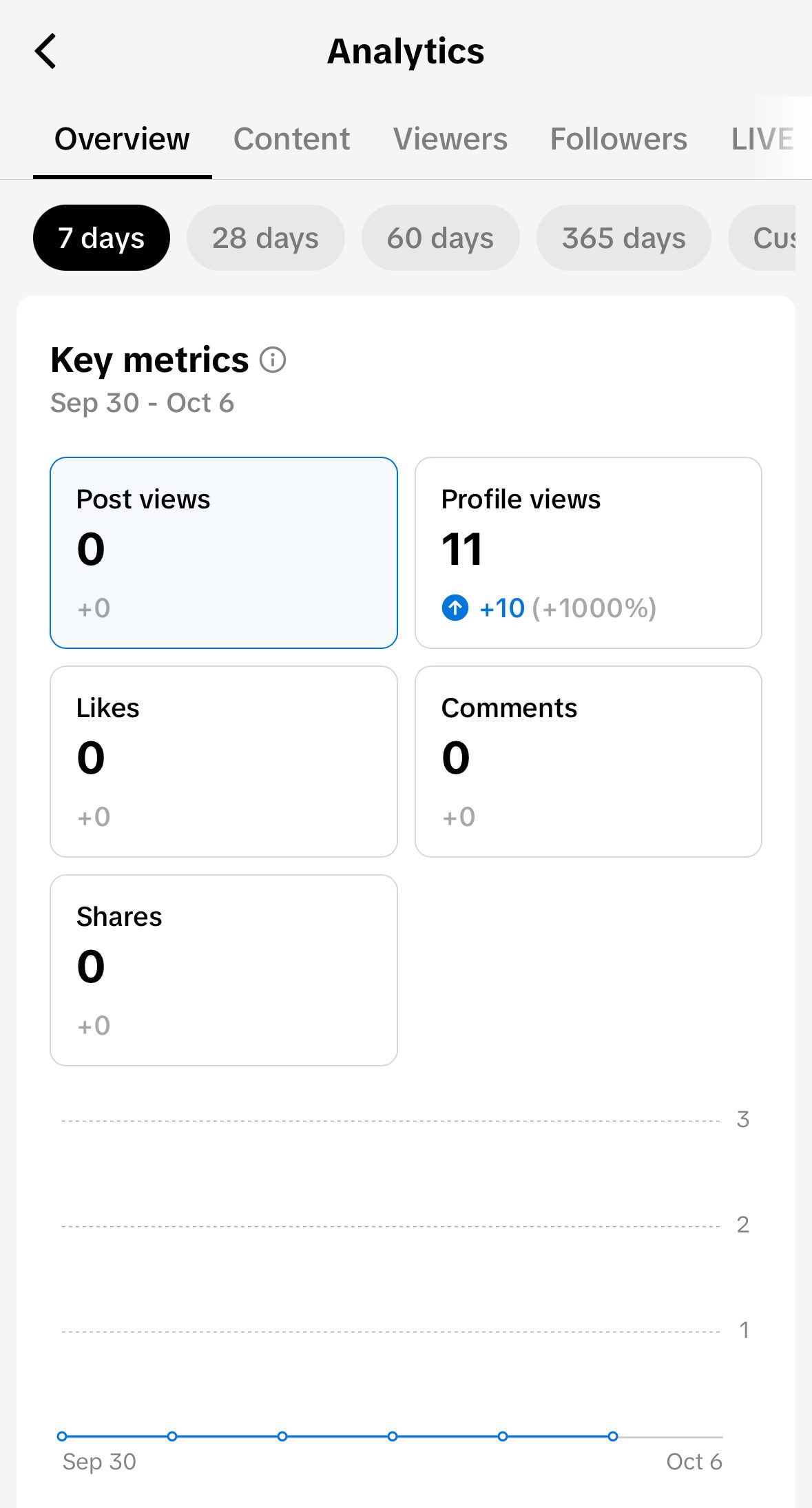Open the Key metrics info tooltip

[273, 360]
